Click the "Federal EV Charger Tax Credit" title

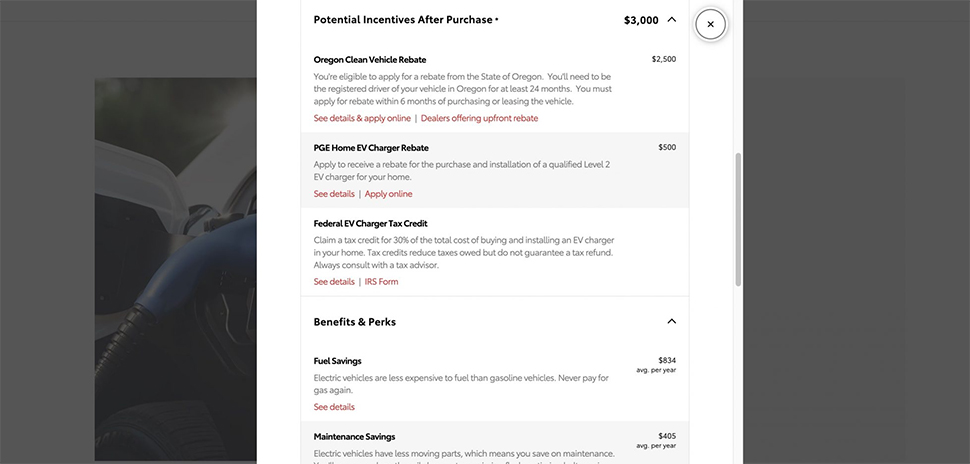[x=370, y=224]
